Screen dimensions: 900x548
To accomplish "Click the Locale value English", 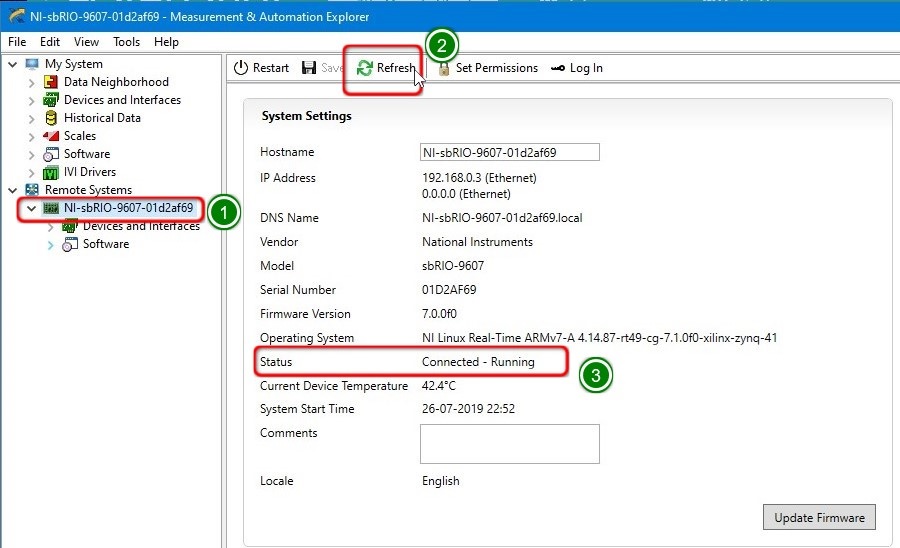I will pos(441,481).
